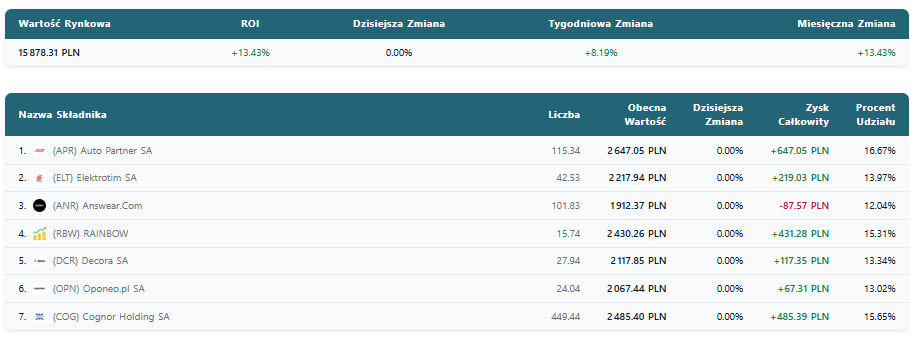911x362 pixels.
Task: Click the Decora SA company logo
Action: [40, 261]
